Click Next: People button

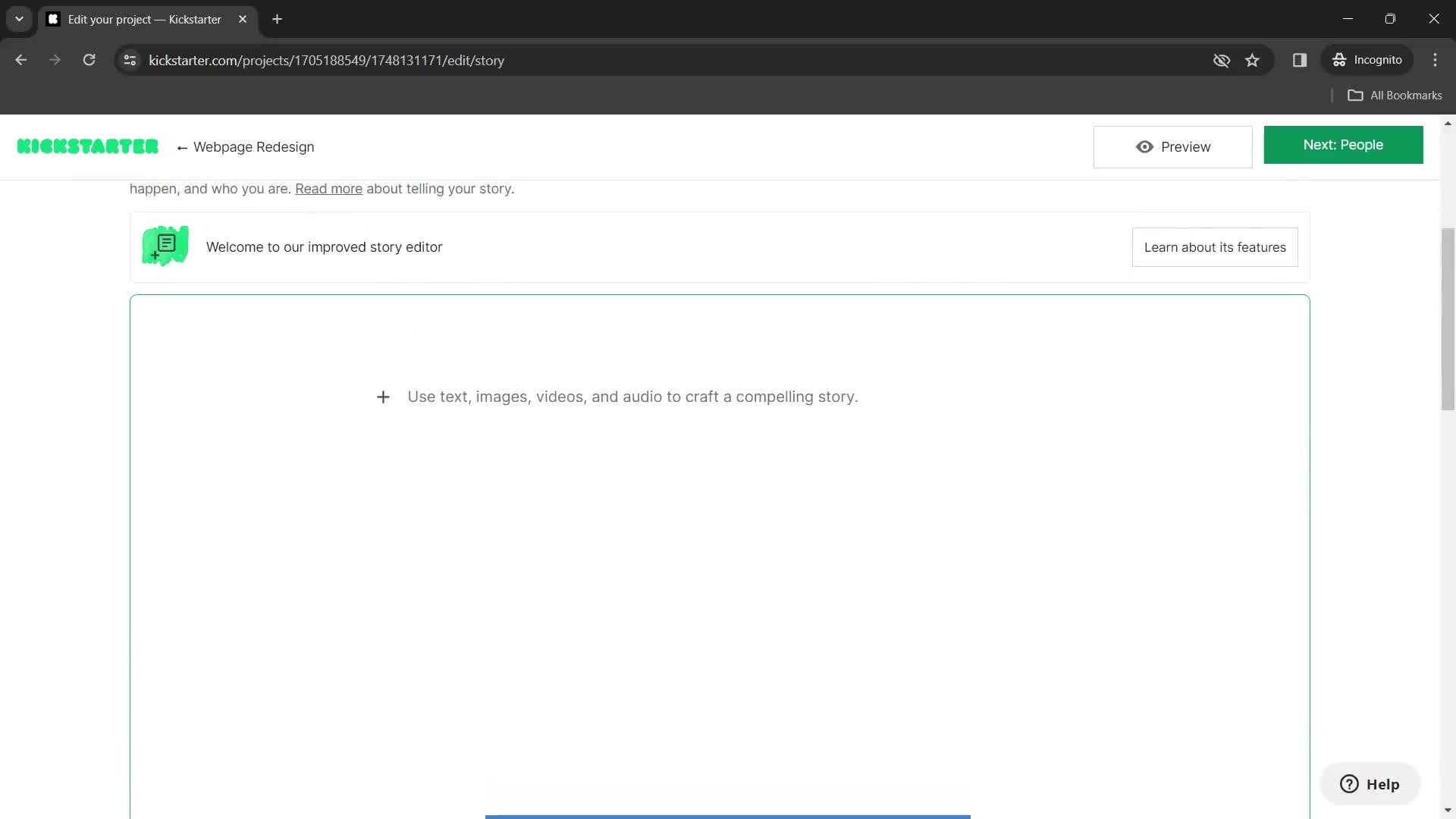tap(1343, 144)
